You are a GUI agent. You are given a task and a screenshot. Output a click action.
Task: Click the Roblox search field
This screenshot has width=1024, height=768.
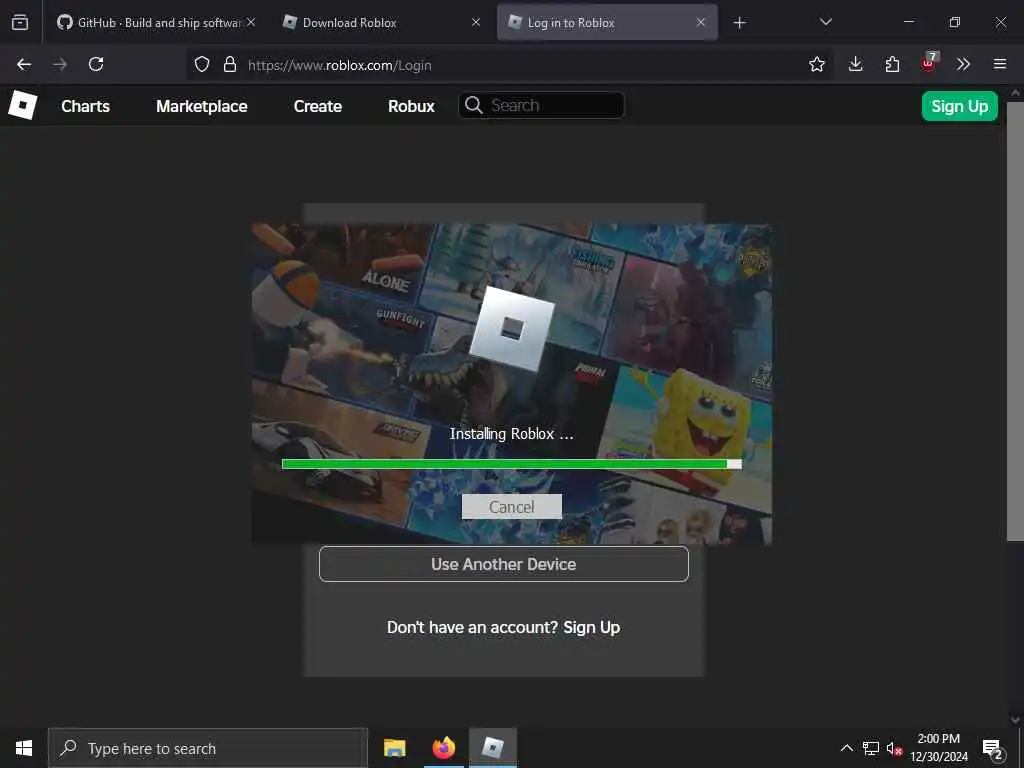pyautogui.click(x=541, y=105)
